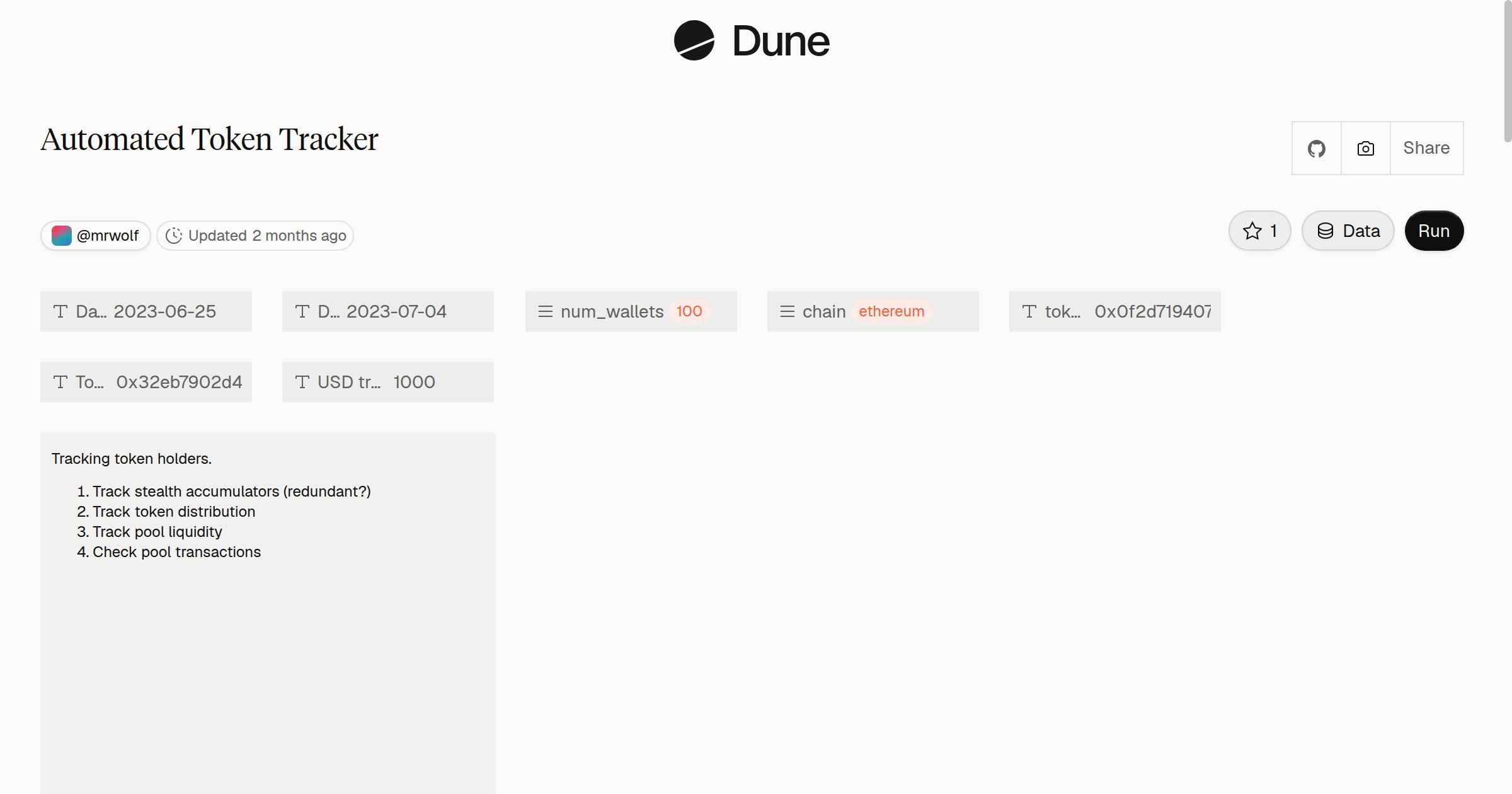The image size is (1512, 794).
Task: Click the black Run button
Action: 1434,231
